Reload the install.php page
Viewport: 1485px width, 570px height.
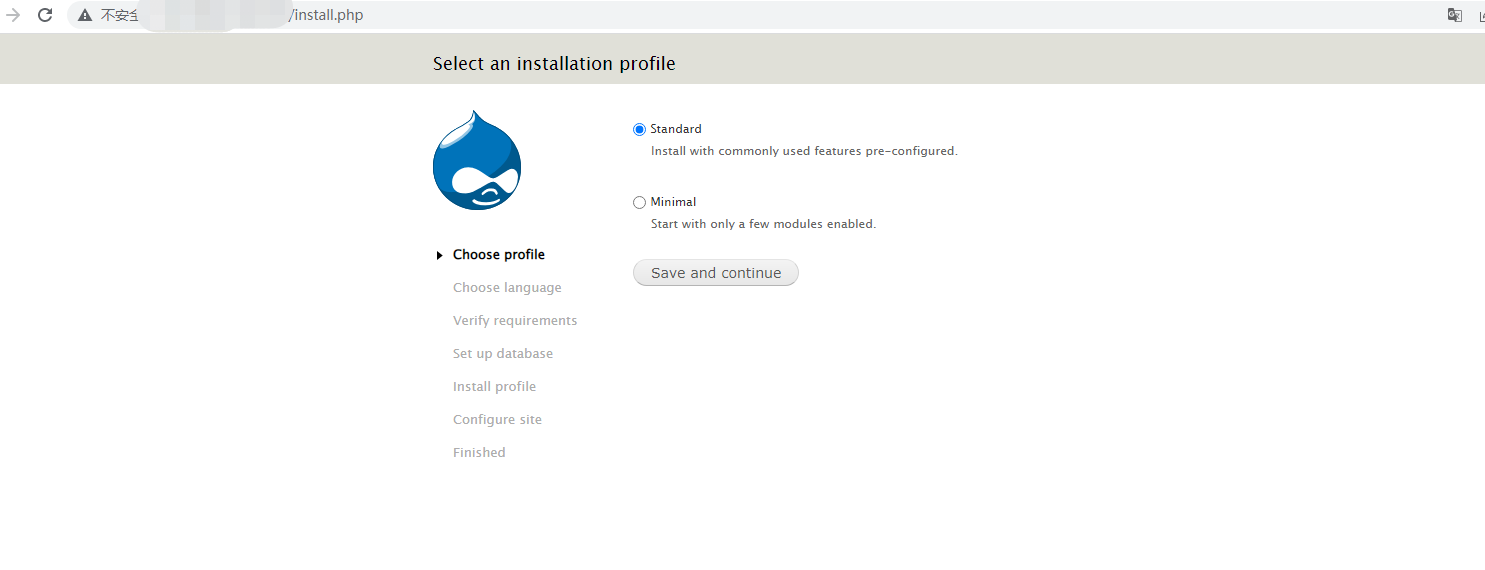[x=45, y=15]
